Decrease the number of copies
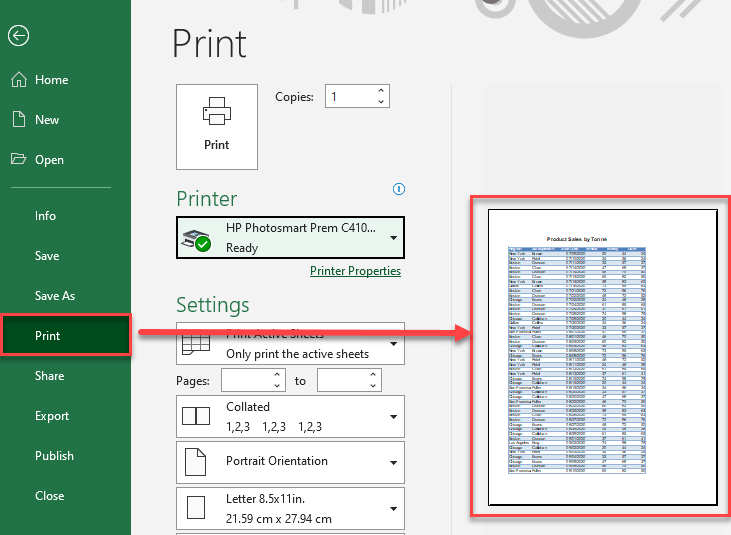 [380, 102]
